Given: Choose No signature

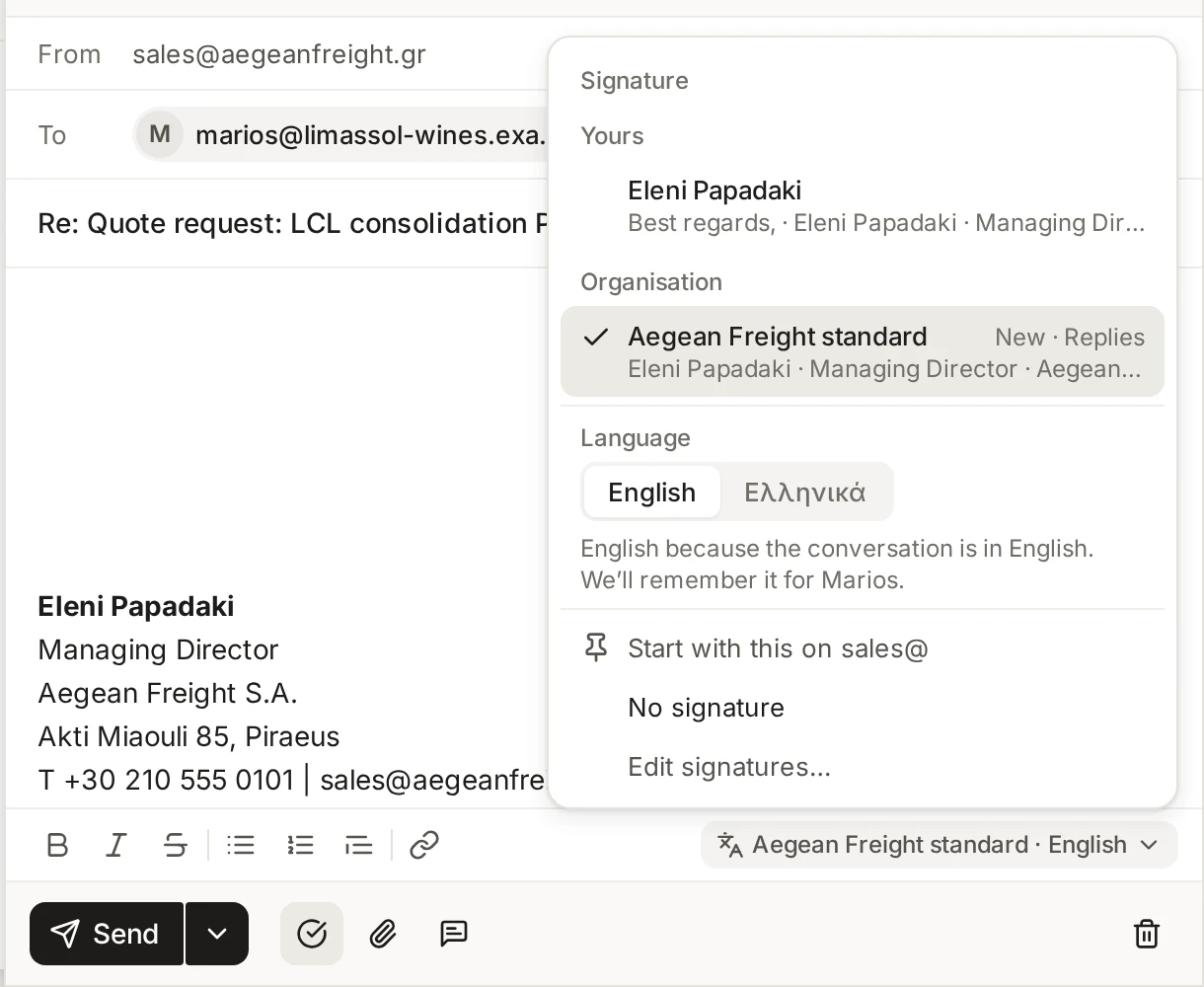Looking at the screenshot, I should 863,708.
